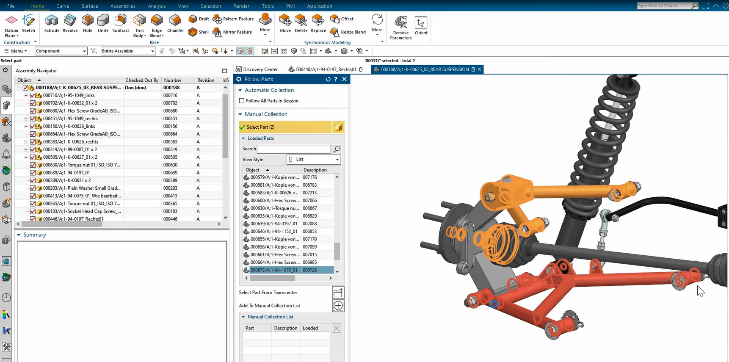This screenshot has width=729, height=362.
Task: Click the Resize Blend tool
Action: pos(348,32)
